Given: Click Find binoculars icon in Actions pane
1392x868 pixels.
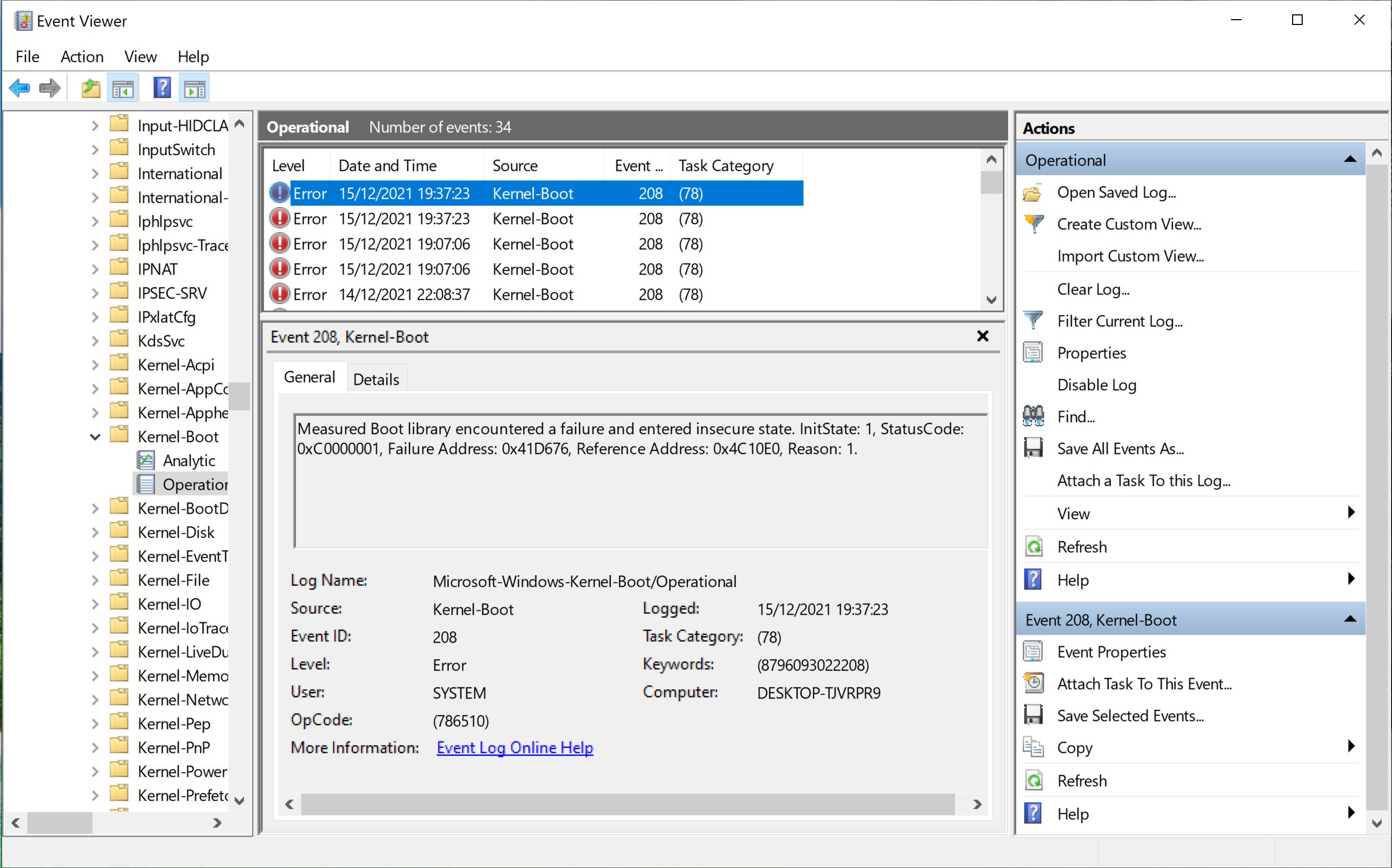Looking at the screenshot, I should (x=1033, y=416).
